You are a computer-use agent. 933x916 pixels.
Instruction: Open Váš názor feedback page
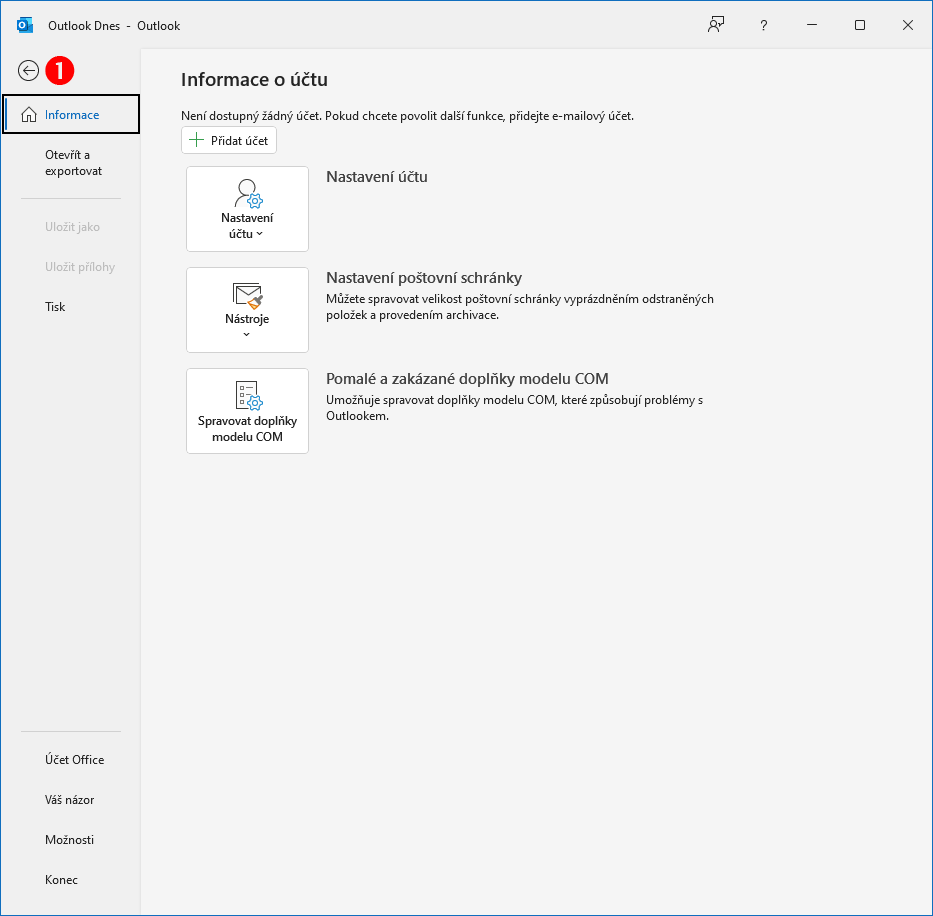pyautogui.click(x=69, y=799)
